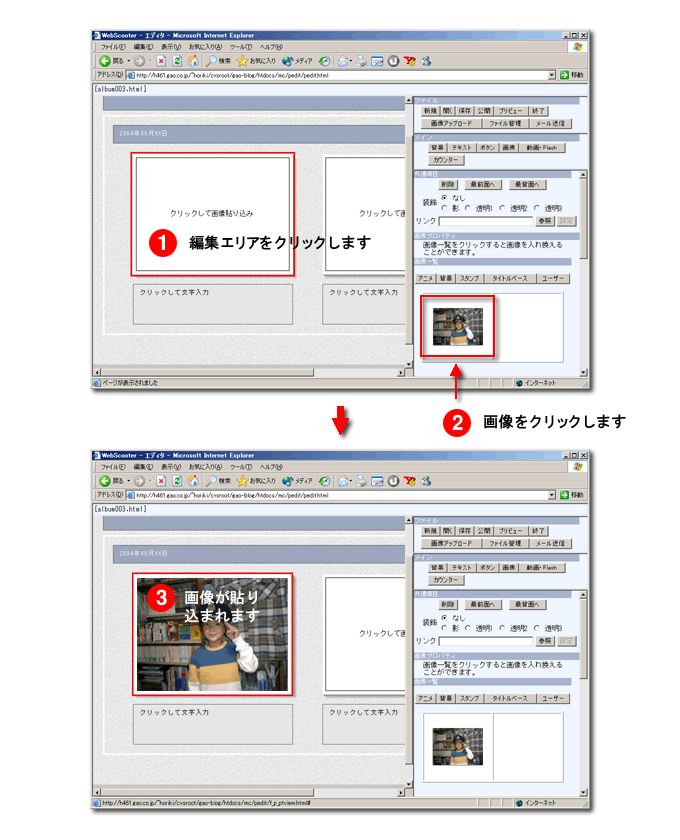
Task: Open Mail icon dropdown arrow in lower window
Action: 351,481
